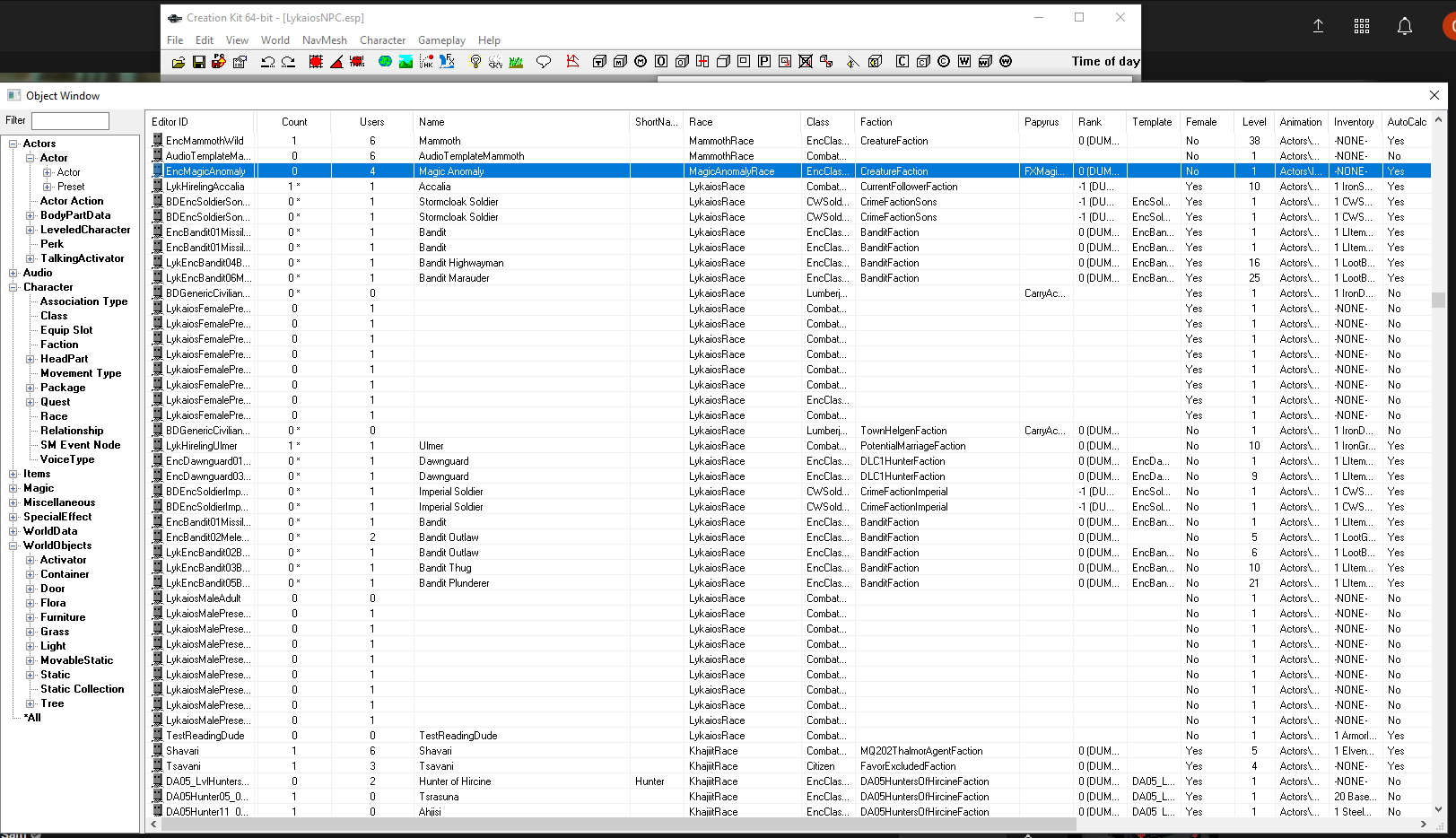Expand the Quest tree node
This screenshot has width=1456, height=838.
click(x=31, y=402)
